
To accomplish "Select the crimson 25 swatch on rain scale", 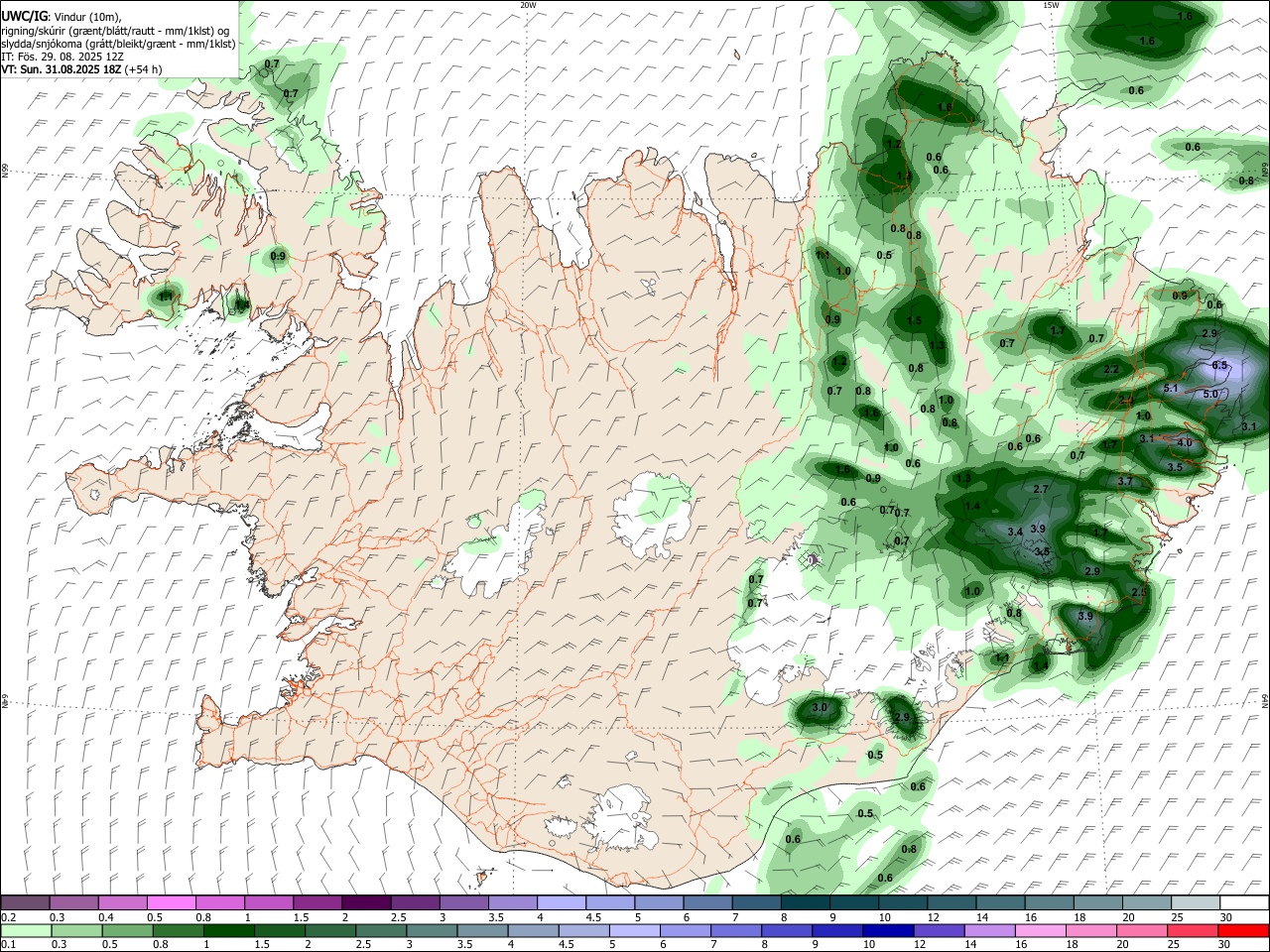I will tap(1193, 930).
